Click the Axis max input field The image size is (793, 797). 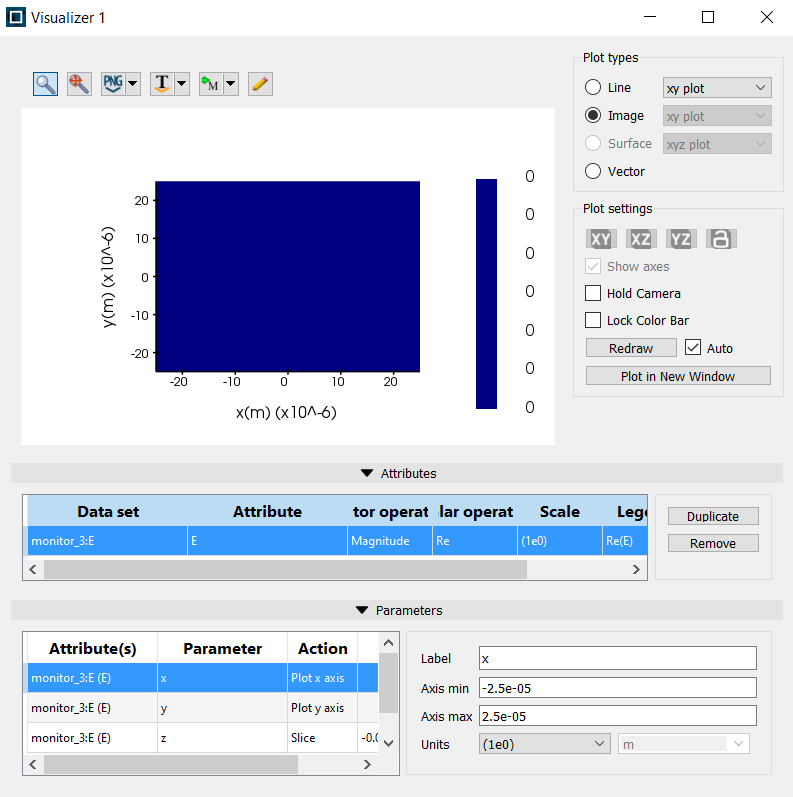point(617,716)
